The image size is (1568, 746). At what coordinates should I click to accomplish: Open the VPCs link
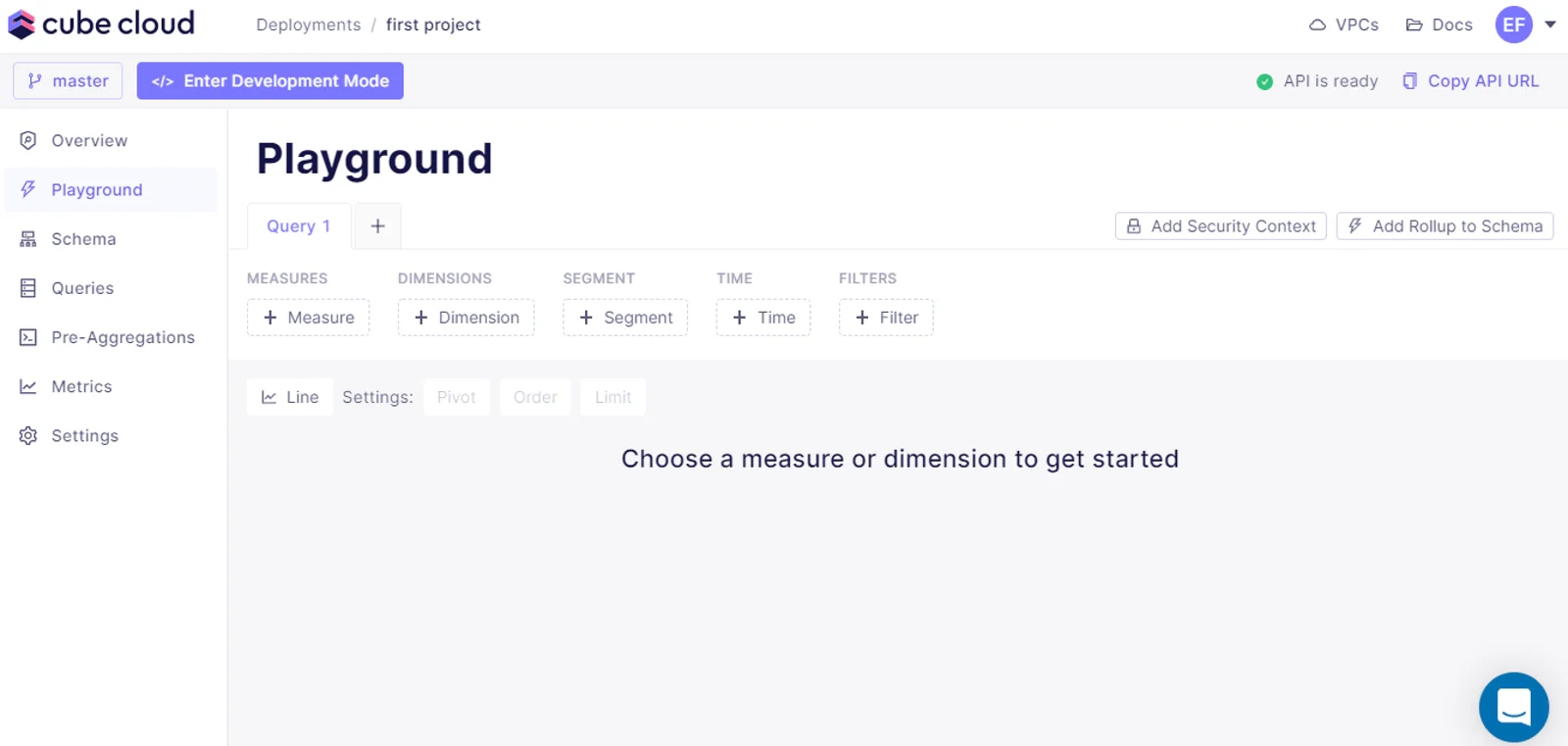click(x=1344, y=25)
